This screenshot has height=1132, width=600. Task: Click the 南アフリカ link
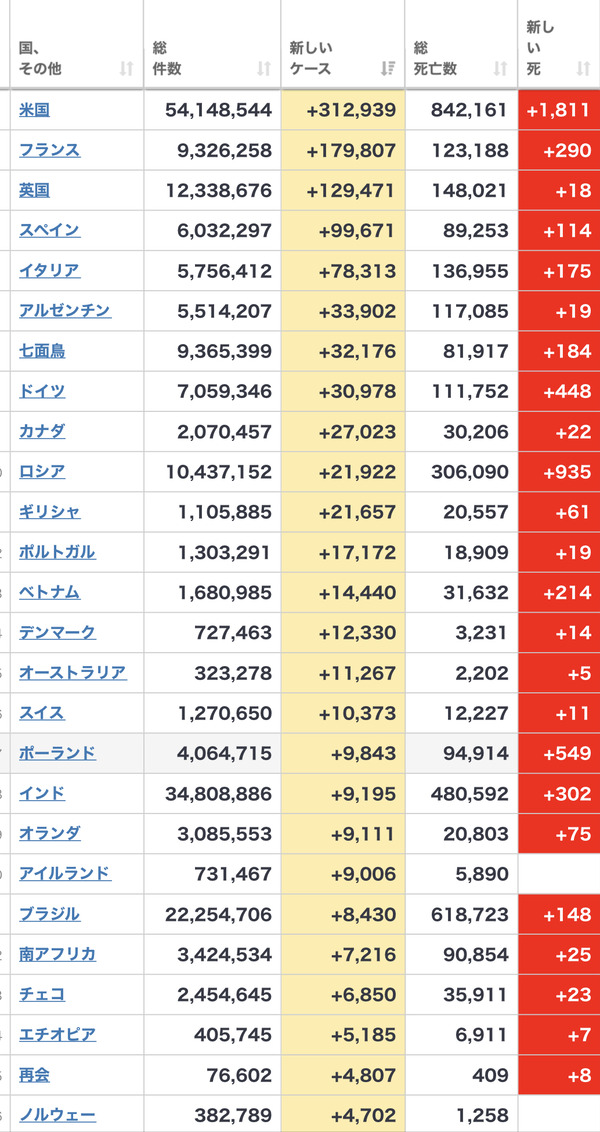point(57,954)
